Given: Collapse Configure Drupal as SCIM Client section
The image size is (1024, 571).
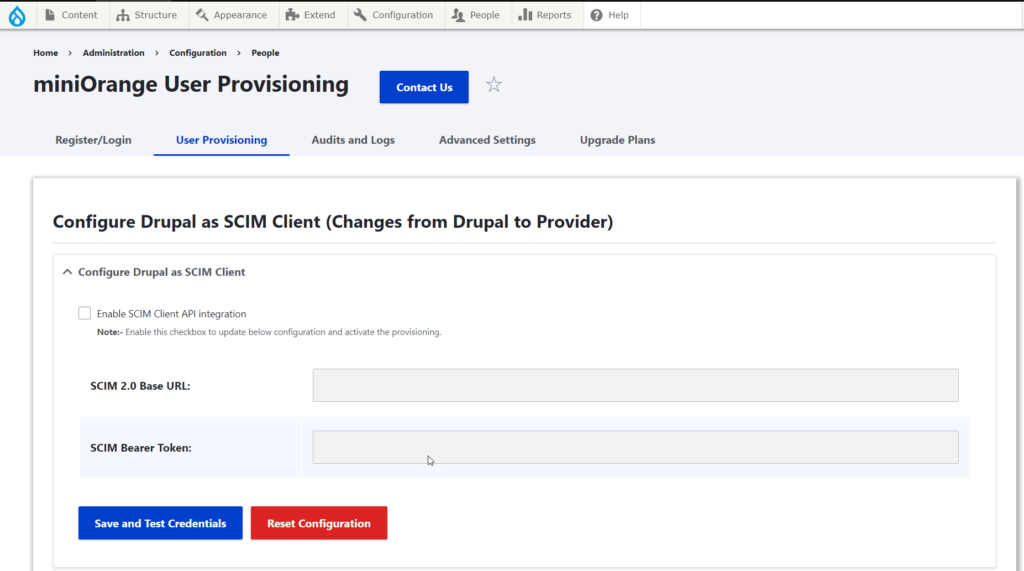Looking at the screenshot, I should [67, 272].
